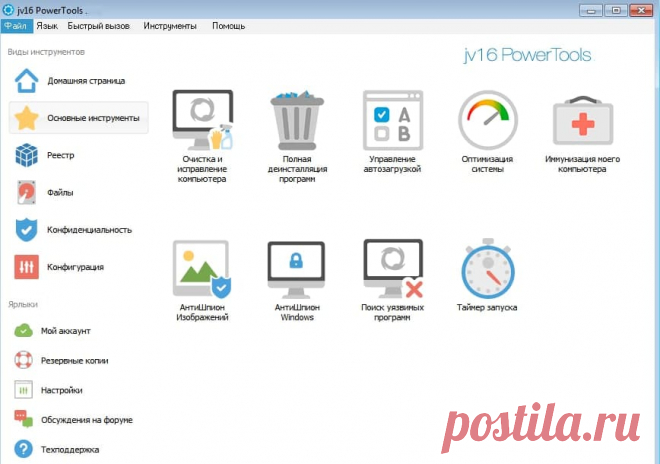Maximize the jv16 PowerTools window
Viewport: 660px width, 464px height.
tap(616, 10)
